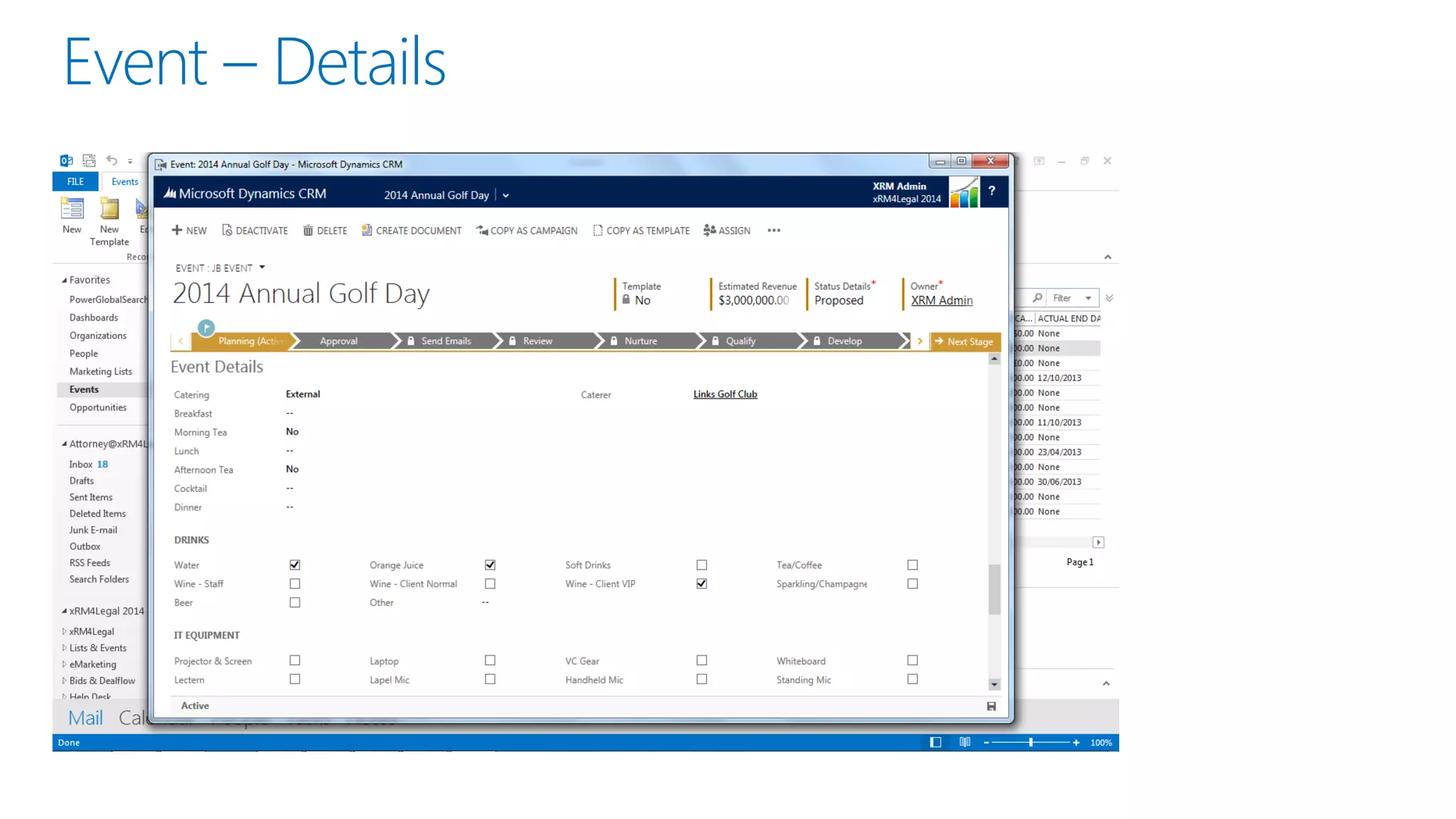The image size is (1456, 819).
Task: Expand the Lists & Events tree node
Action: pos(65,648)
